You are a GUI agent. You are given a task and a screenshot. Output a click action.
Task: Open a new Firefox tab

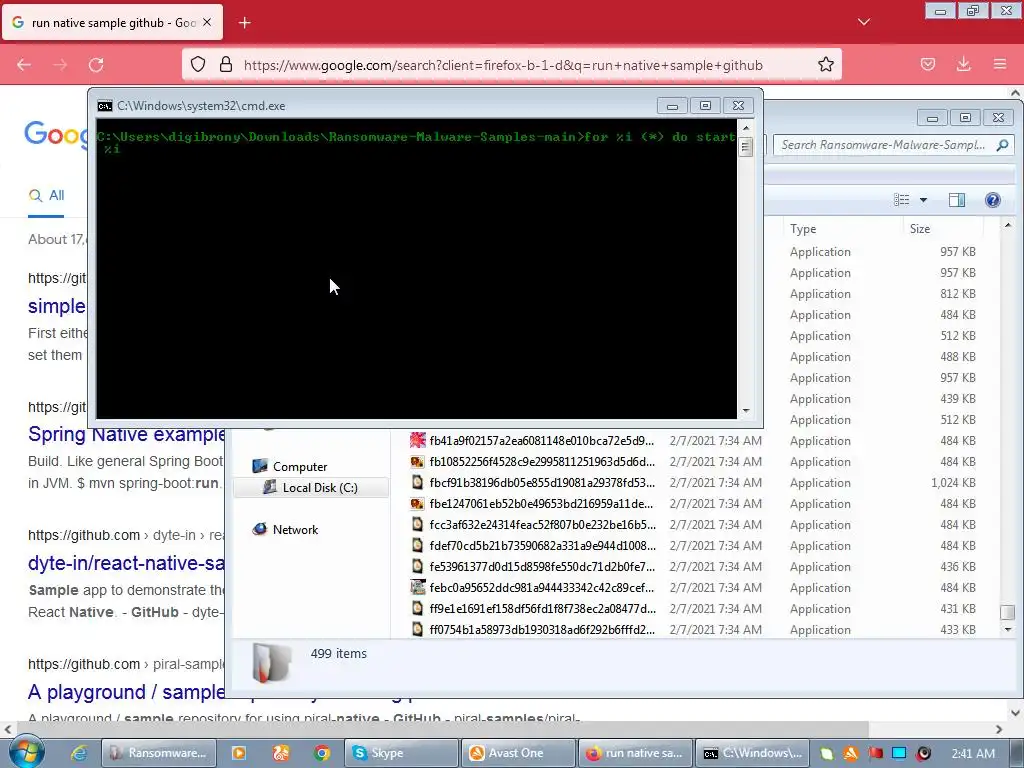(244, 23)
